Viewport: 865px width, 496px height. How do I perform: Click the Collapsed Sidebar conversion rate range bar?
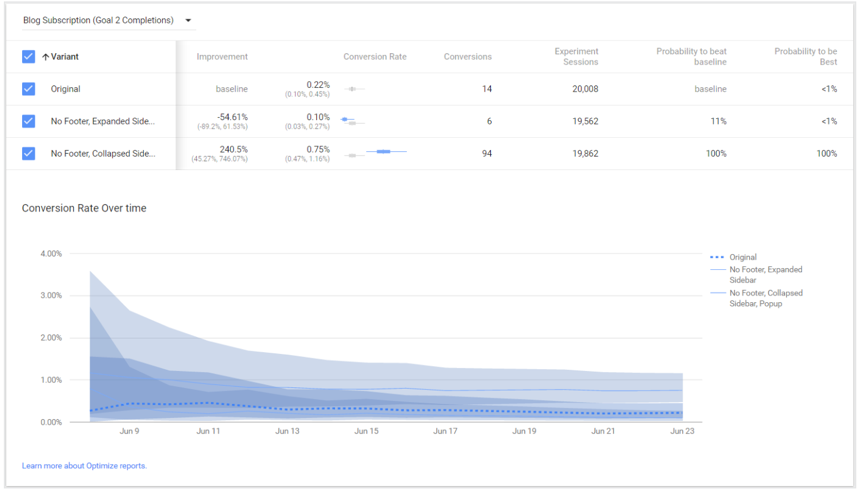pos(383,152)
